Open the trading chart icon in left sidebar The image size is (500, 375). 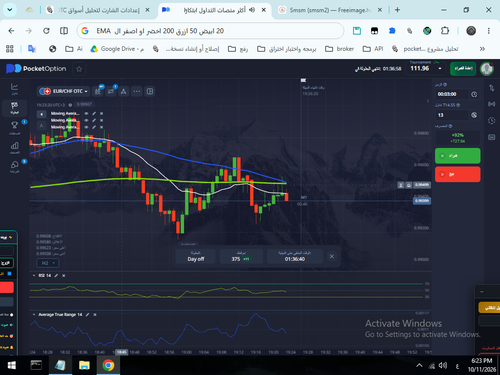tap(14, 88)
